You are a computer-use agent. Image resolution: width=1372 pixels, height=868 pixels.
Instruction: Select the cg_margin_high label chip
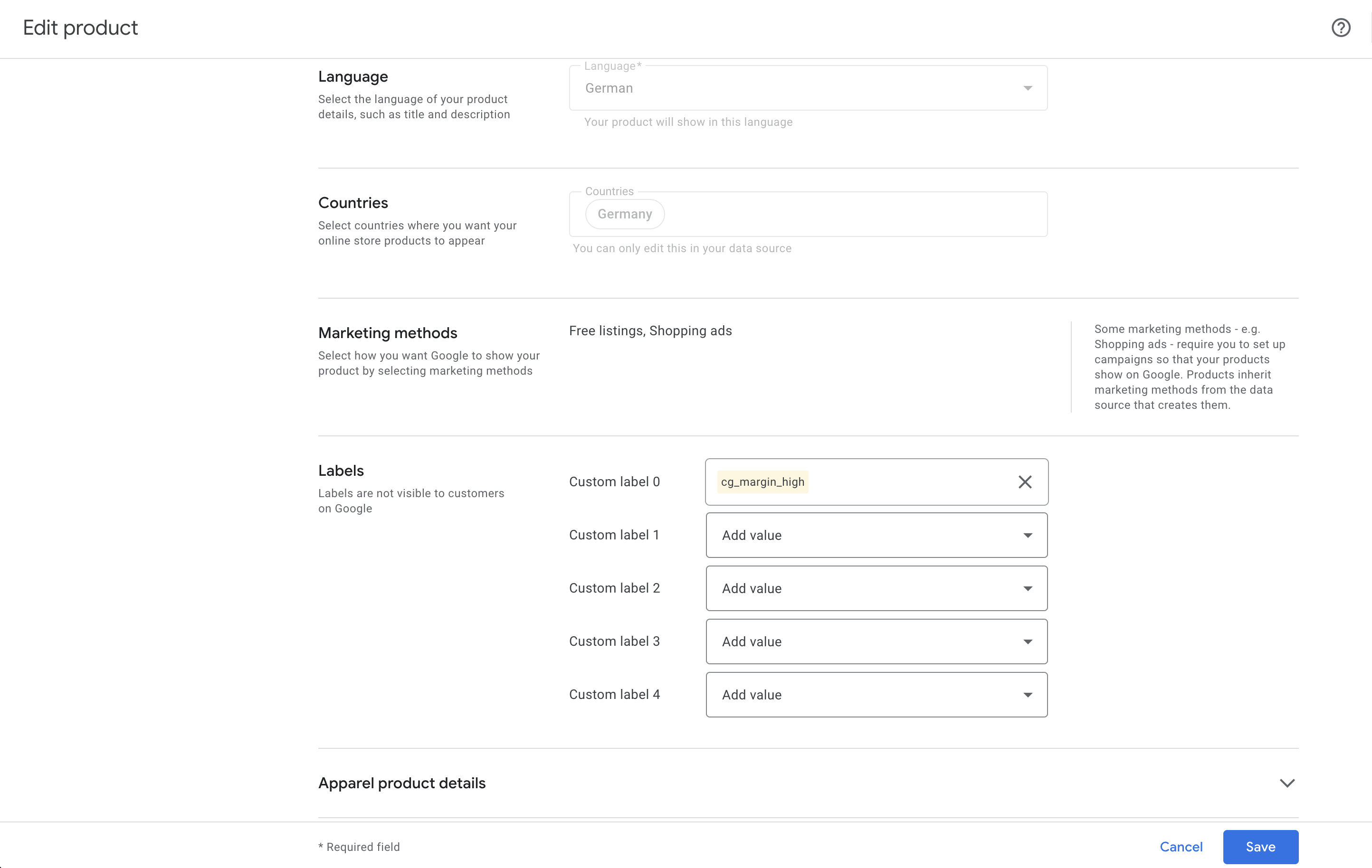tap(762, 482)
